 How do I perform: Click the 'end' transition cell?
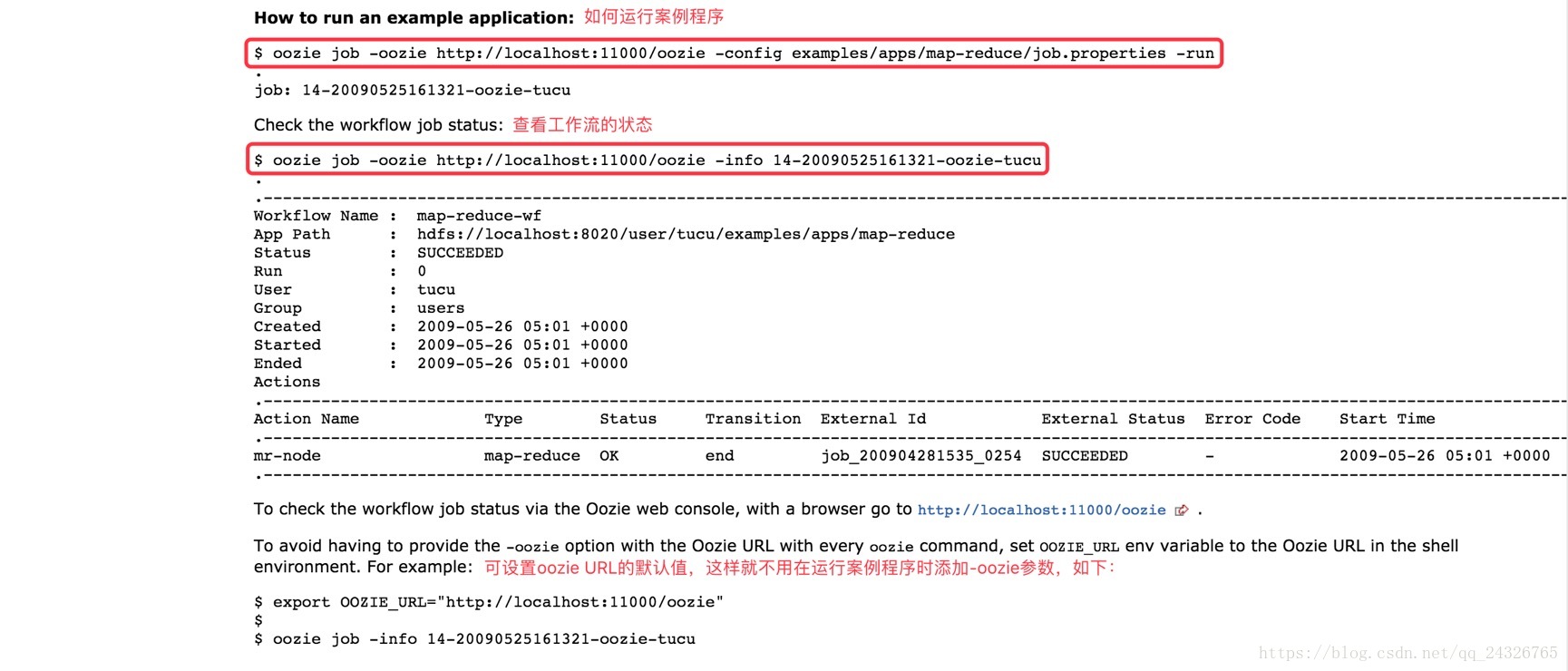point(720,456)
